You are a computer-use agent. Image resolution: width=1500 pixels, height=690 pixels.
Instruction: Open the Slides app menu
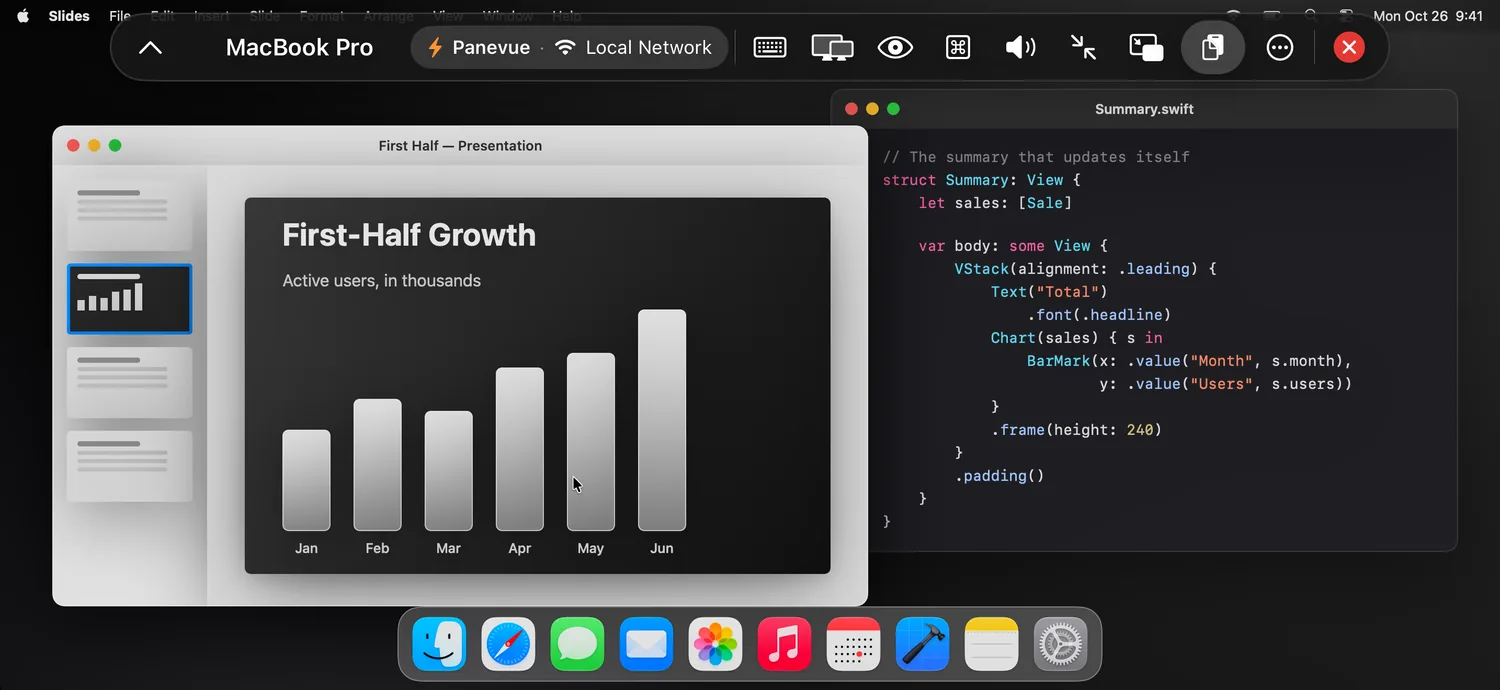(69, 16)
